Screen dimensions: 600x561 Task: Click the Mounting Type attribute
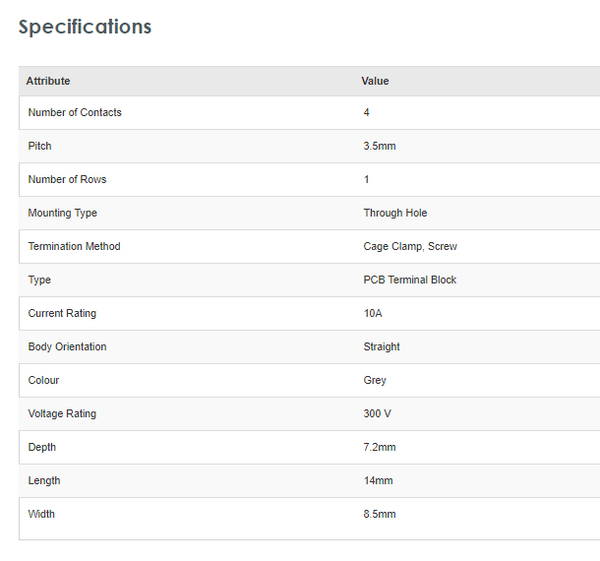pos(63,213)
